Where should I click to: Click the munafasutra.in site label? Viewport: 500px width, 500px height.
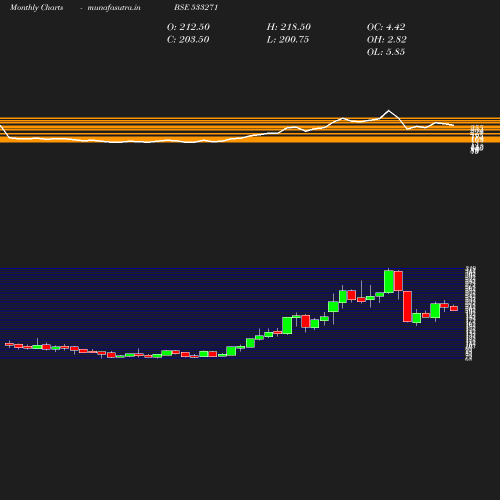[114, 7]
